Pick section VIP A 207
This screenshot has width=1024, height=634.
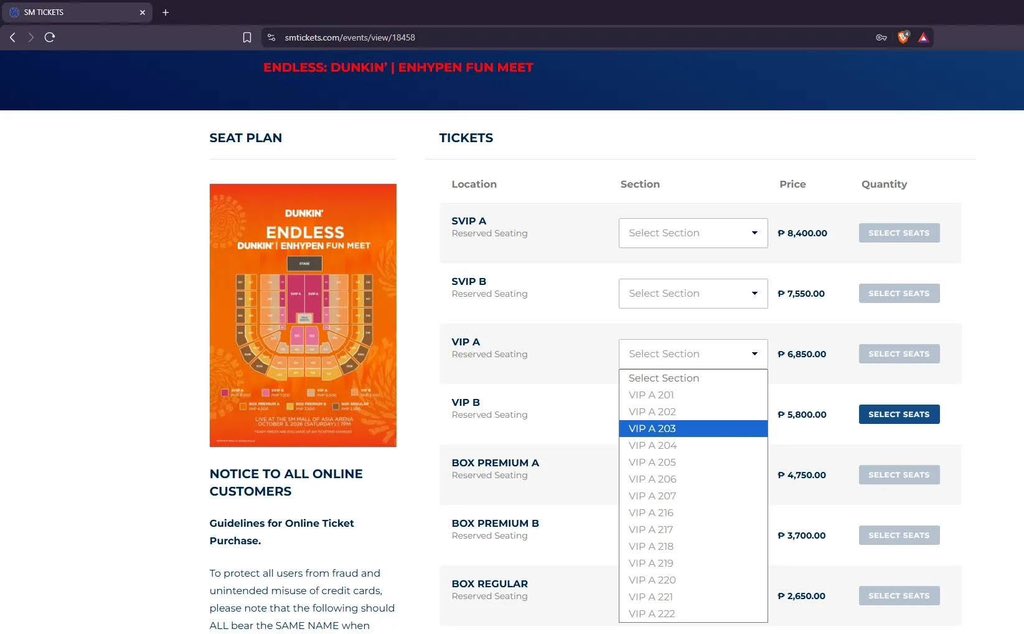coord(693,496)
